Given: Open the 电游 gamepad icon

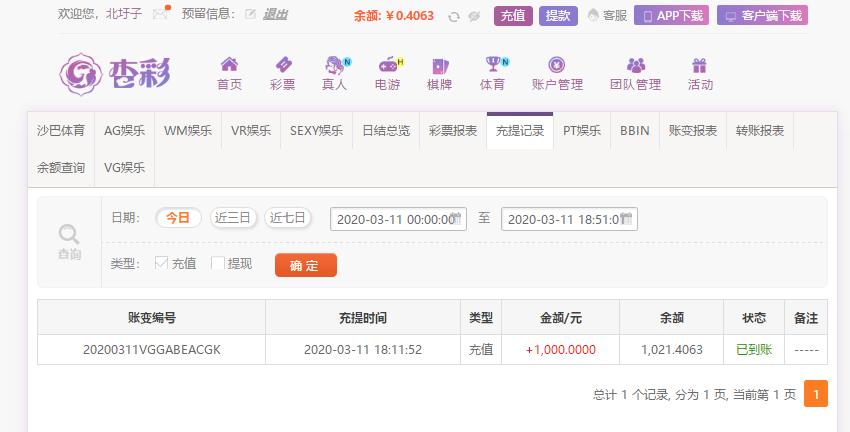Looking at the screenshot, I should pyautogui.click(x=388, y=65).
